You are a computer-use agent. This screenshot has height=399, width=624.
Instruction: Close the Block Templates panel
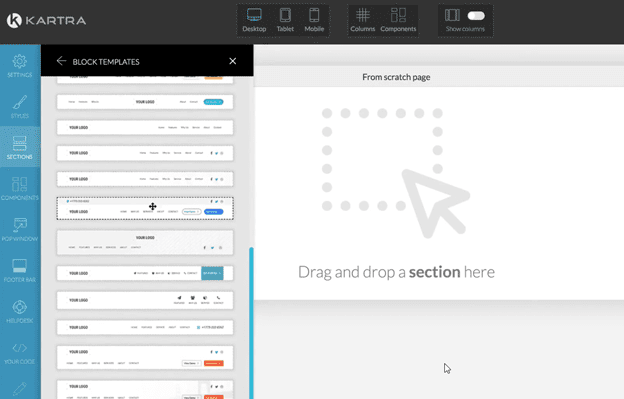coord(233,61)
